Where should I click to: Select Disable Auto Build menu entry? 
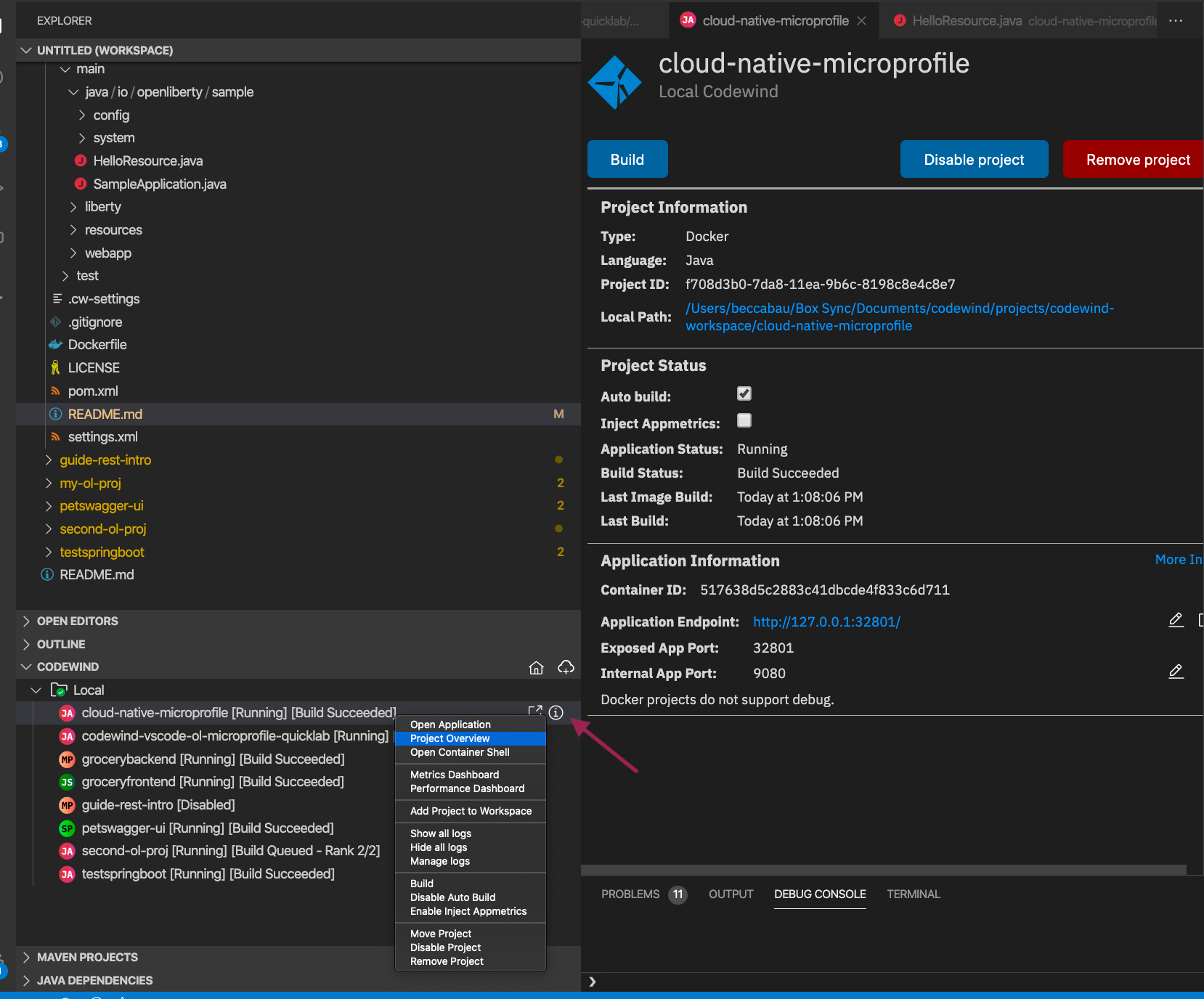tap(470, 897)
